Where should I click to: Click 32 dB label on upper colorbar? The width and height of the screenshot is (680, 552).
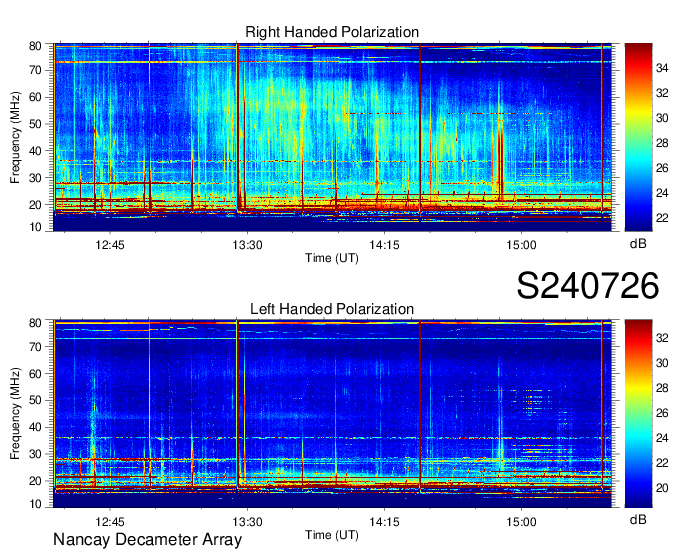tap(662, 93)
